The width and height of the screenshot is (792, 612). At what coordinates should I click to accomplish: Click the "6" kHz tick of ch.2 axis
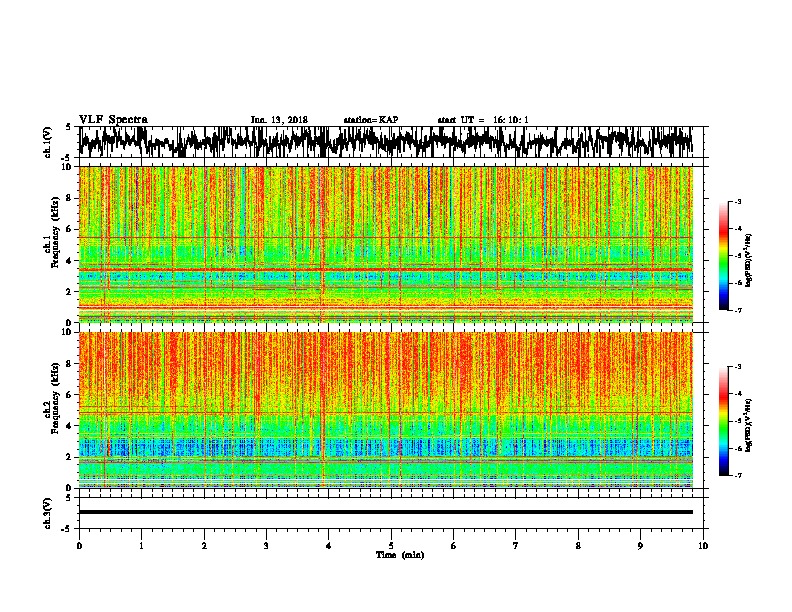tap(70, 395)
